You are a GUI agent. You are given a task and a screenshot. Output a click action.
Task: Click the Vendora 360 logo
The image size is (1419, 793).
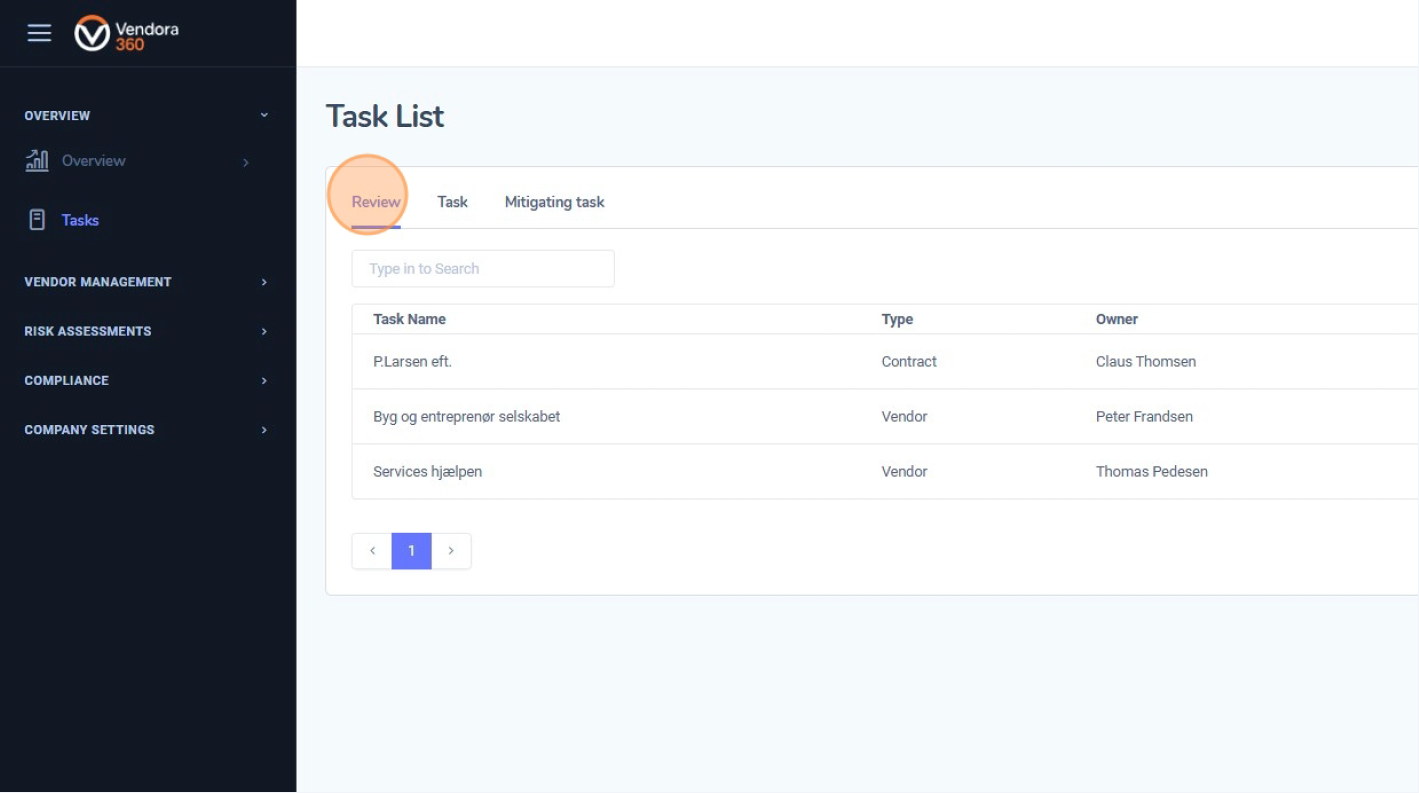pos(126,33)
